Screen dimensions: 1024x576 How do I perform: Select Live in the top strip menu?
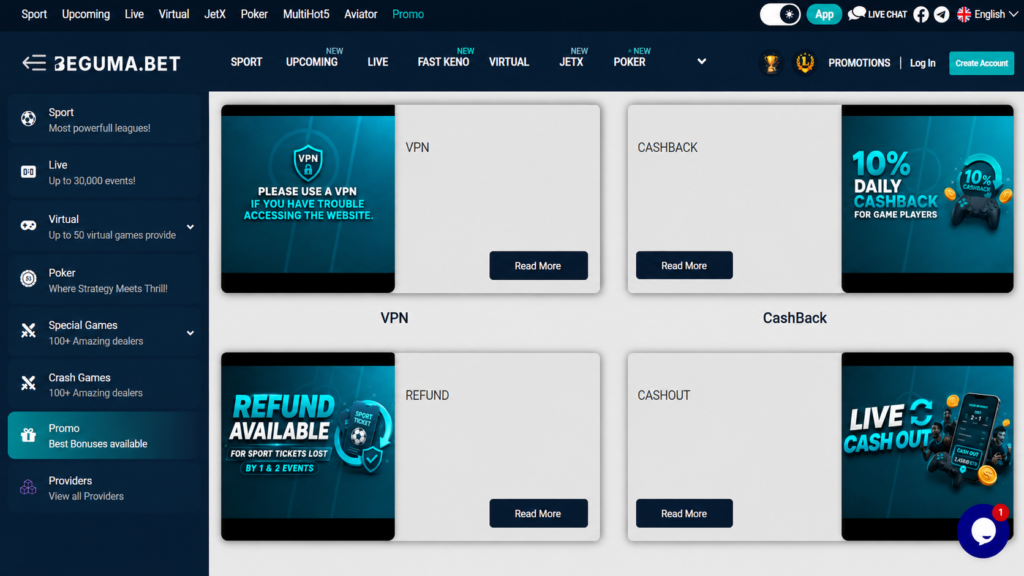(x=134, y=14)
